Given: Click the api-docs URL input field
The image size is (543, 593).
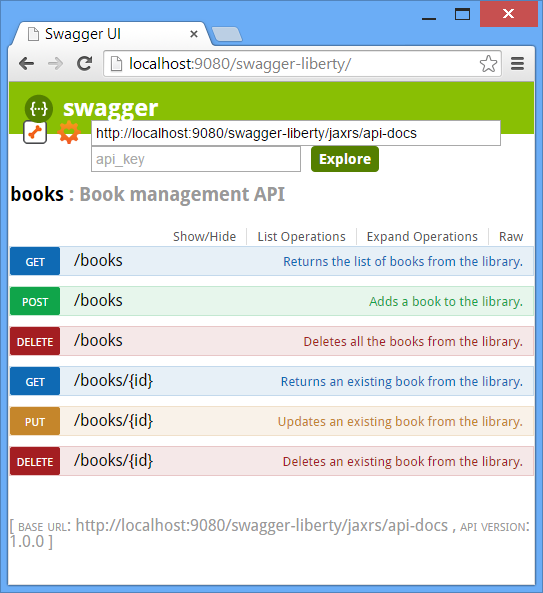Looking at the screenshot, I should tap(296, 133).
